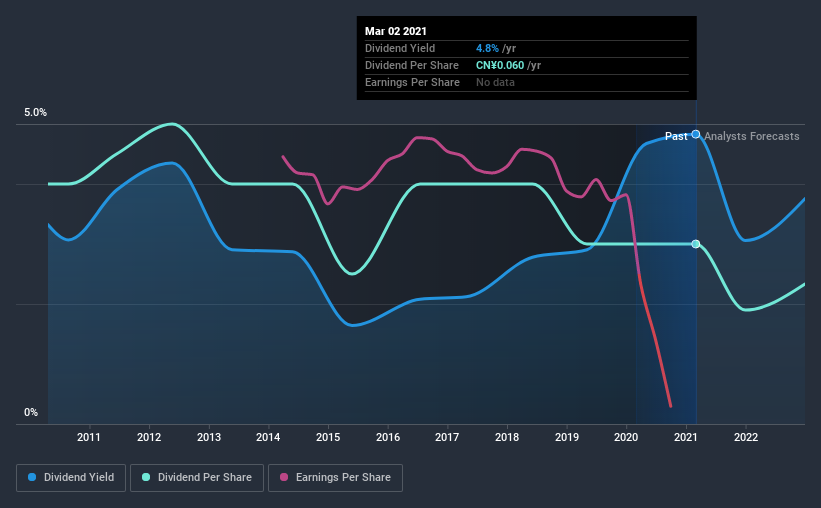Click the '5.0%' y-axis label

coord(36,113)
